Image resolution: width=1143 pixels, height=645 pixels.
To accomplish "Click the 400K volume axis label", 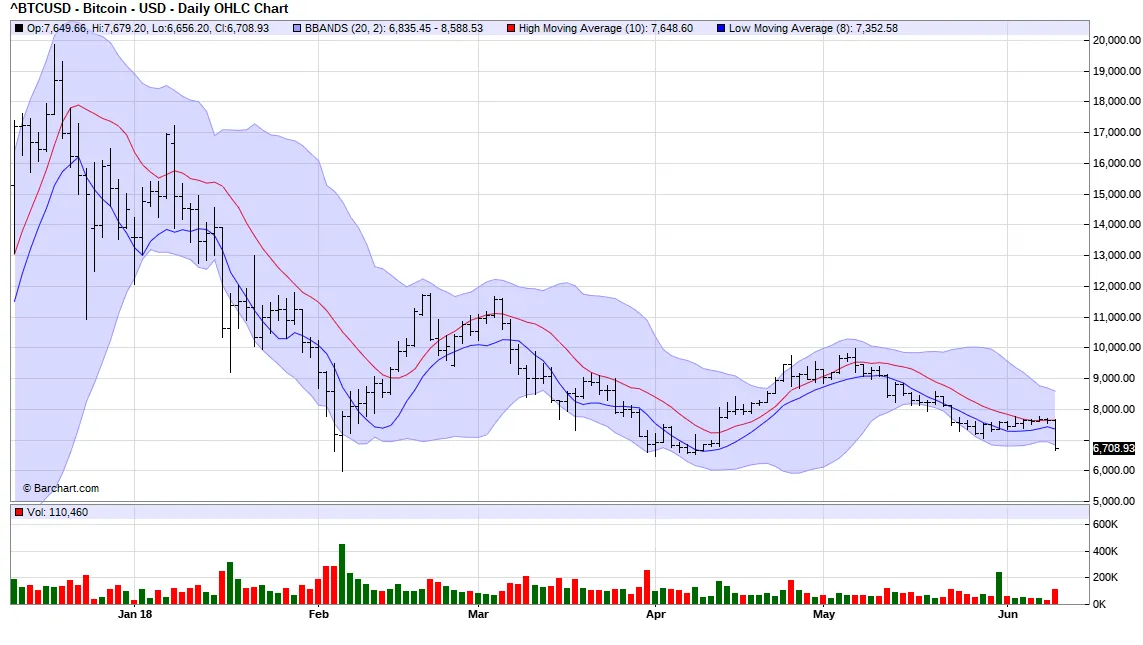I will pyautogui.click(x=1105, y=551).
